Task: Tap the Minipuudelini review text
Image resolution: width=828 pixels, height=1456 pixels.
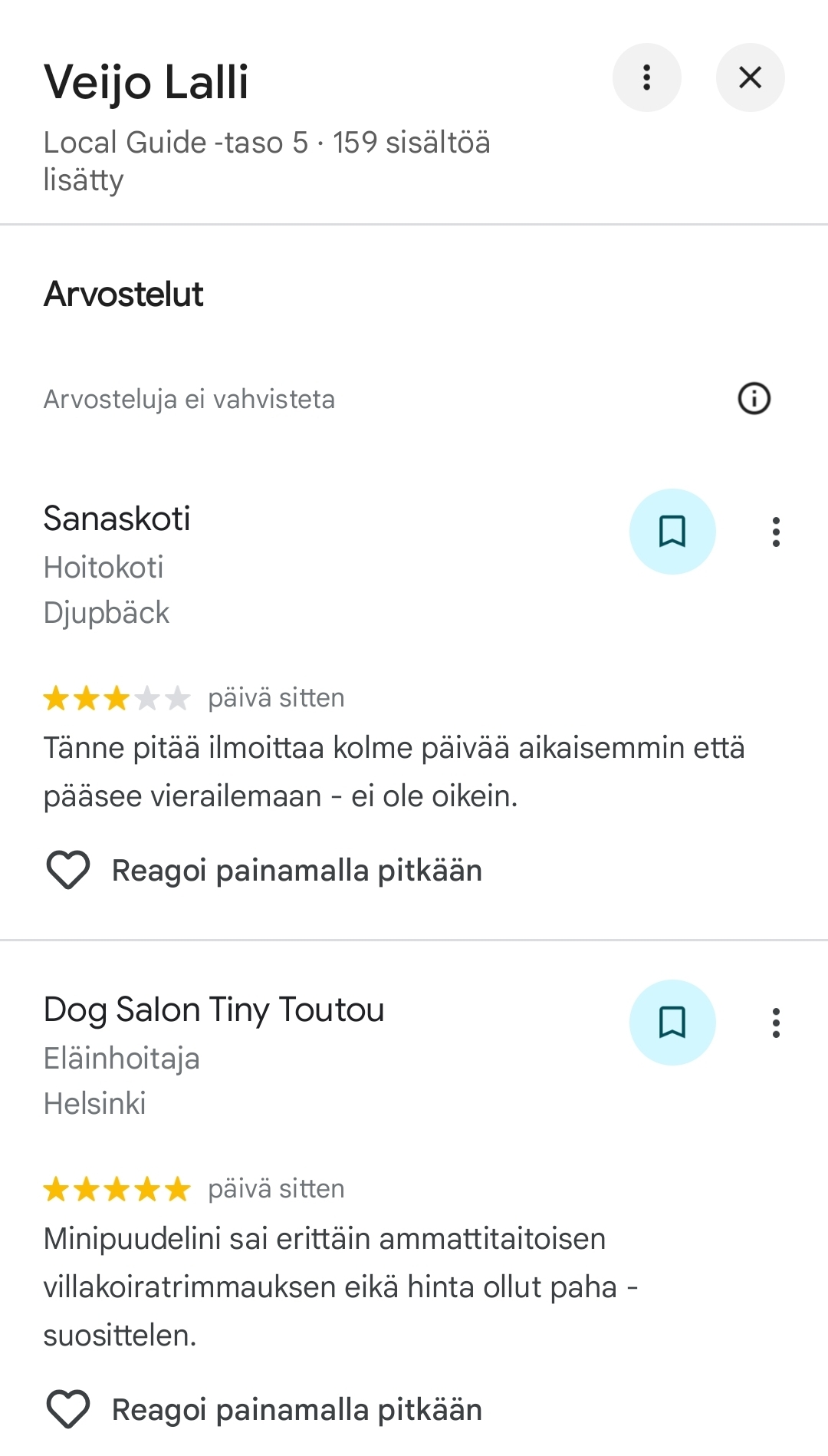Action: [x=341, y=1286]
